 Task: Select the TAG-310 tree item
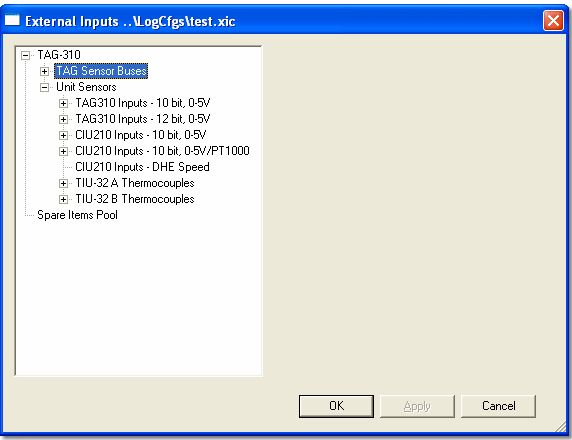[59, 55]
